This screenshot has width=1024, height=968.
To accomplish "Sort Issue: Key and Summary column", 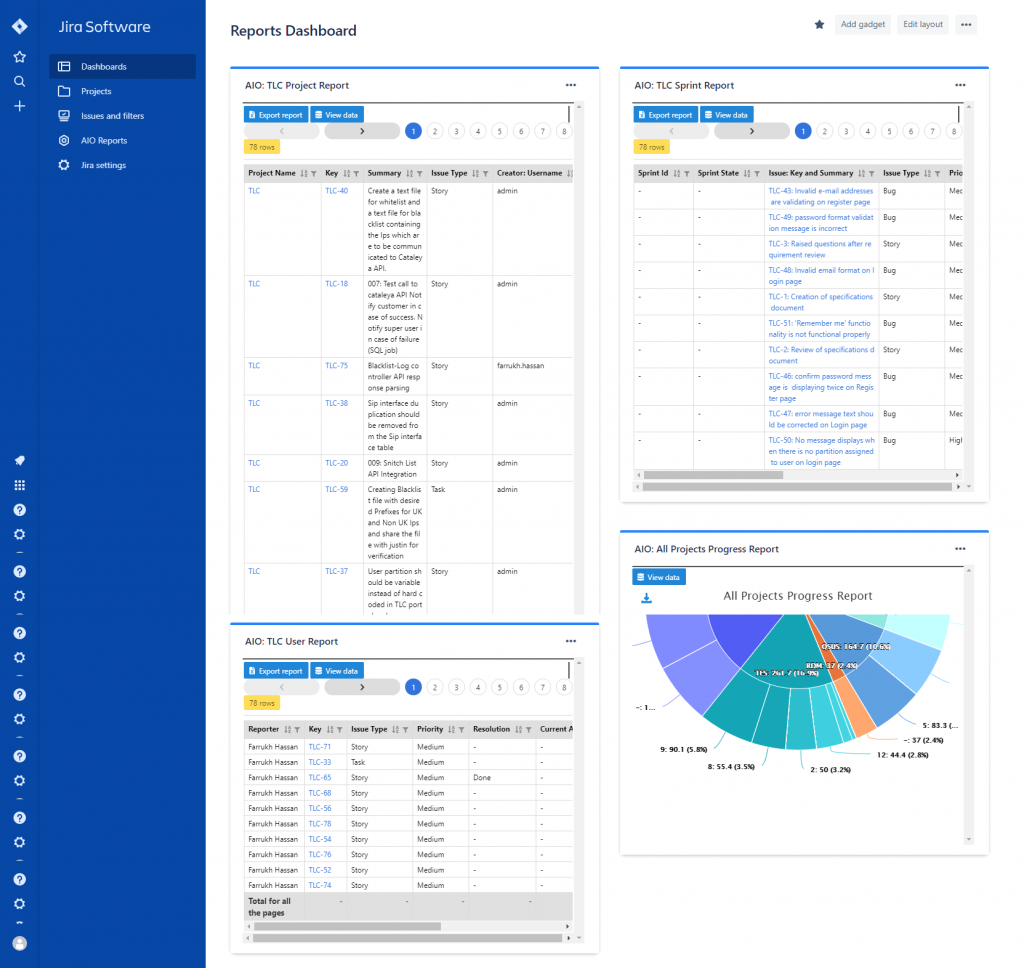I will (x=861, y=173).
